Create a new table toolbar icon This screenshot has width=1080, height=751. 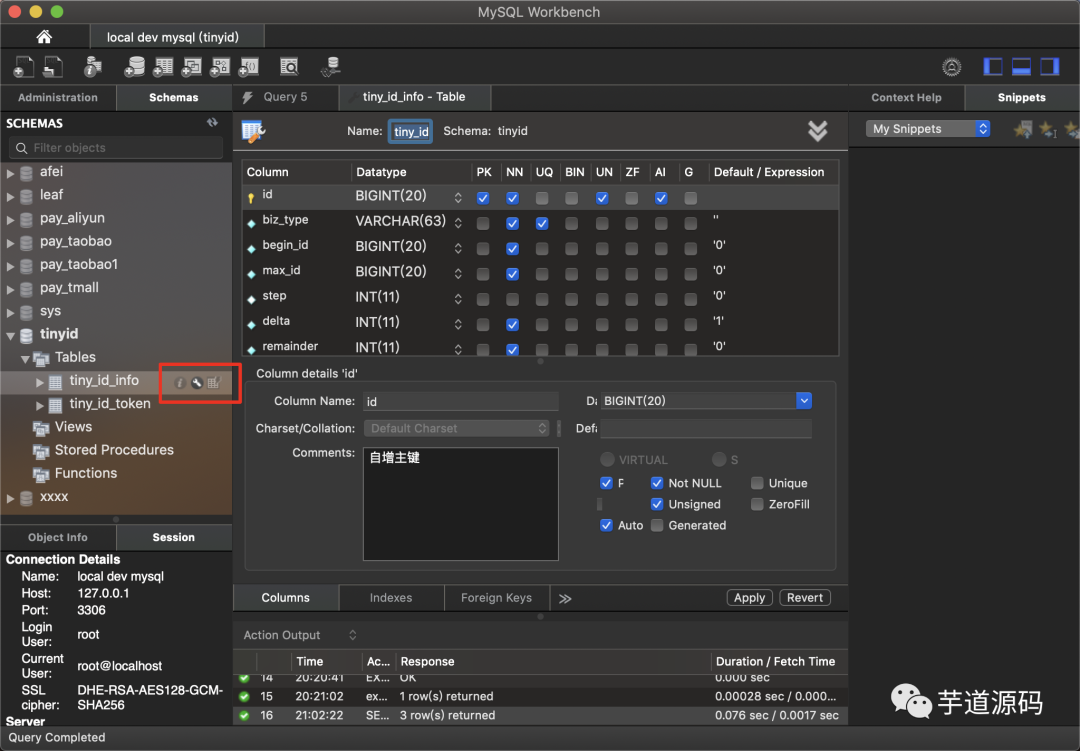pyautogui.click(x=163, y=67)
